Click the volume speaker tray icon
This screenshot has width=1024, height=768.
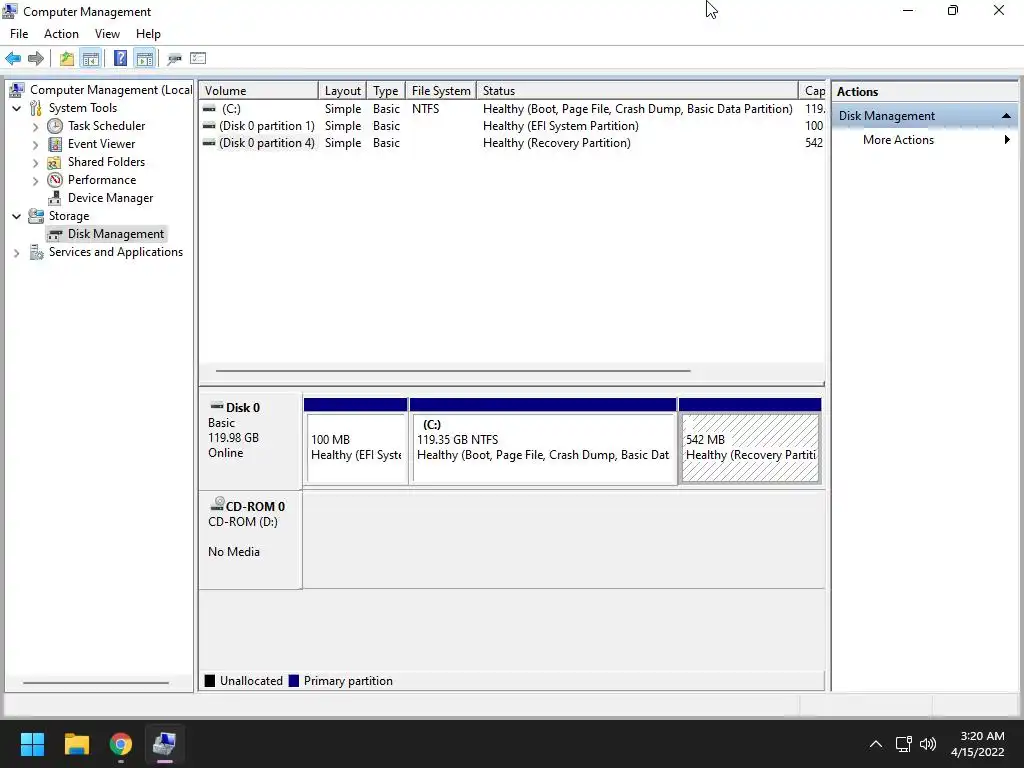[x=927, y=744]
